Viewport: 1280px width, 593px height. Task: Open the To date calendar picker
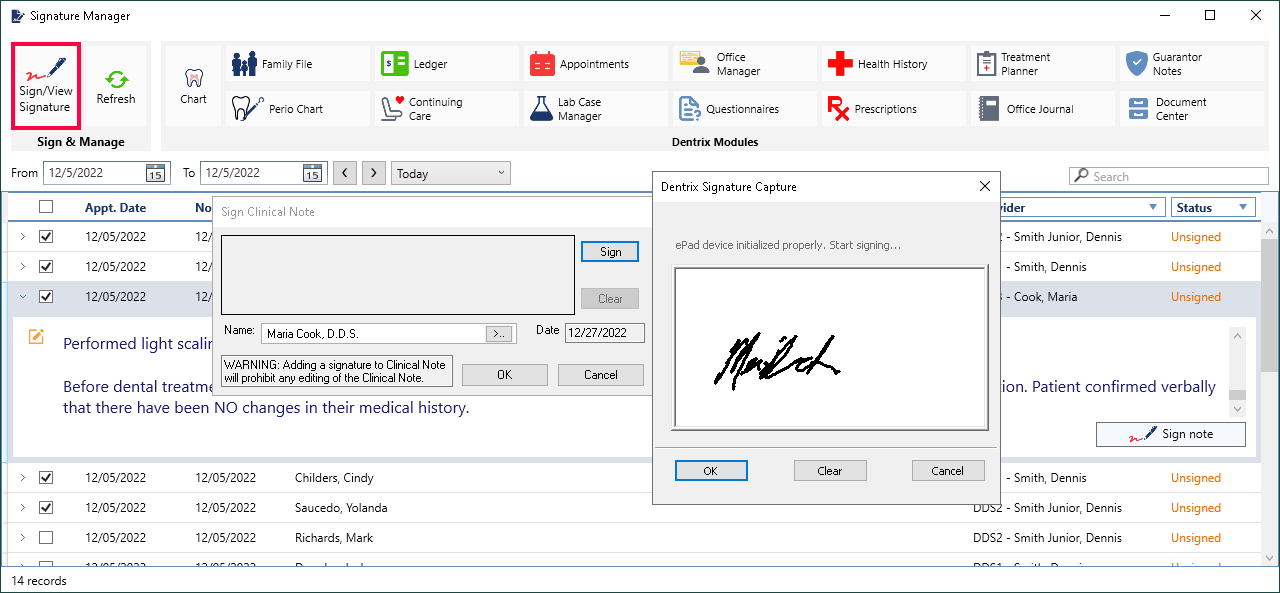click(313, 173)
